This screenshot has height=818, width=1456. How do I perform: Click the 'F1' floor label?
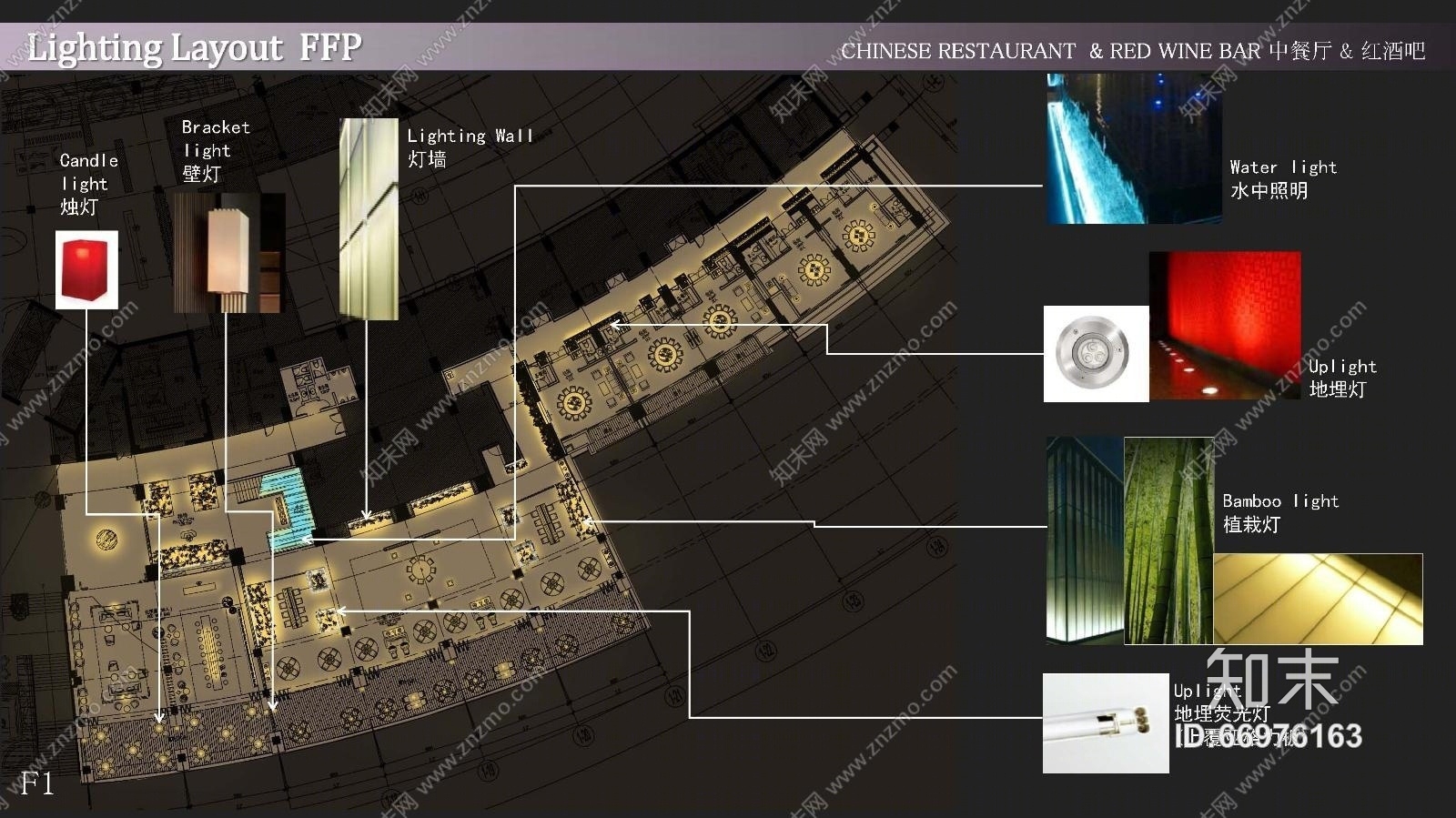pyautogui.click(x=37, y=783)
